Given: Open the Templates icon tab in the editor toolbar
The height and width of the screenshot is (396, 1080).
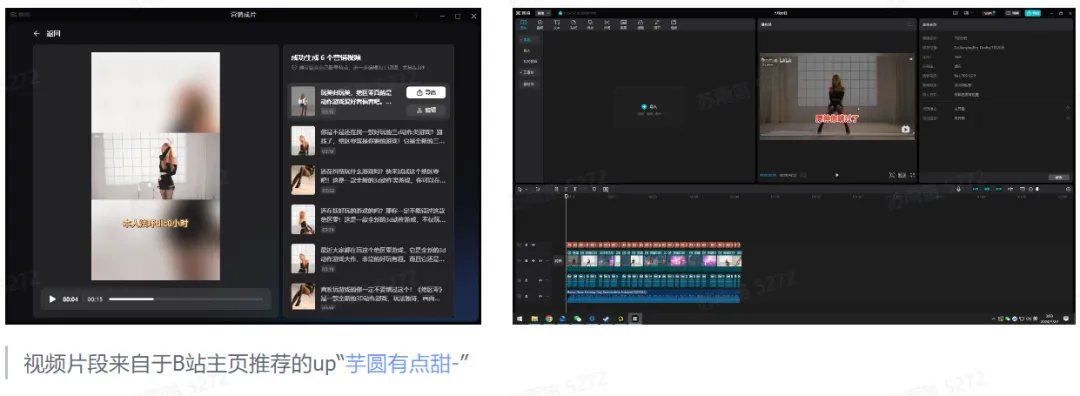Looking at the screenshot, I should click(x=674, y=24).
